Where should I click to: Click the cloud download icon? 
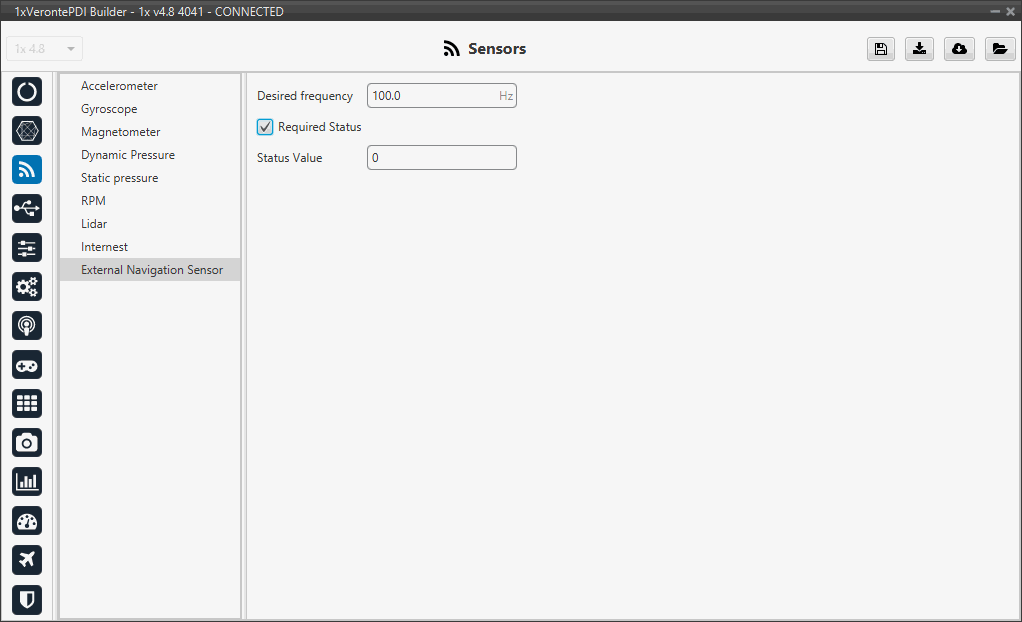tap(959, 49)
